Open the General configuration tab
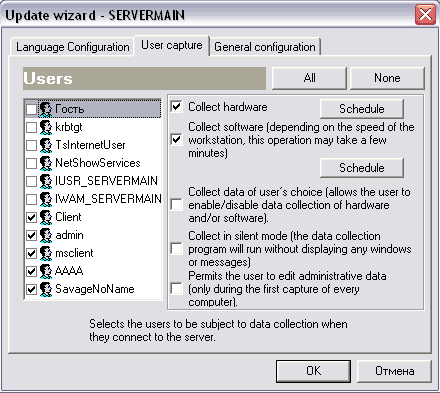Viewport: 440px width, 393px height. [x=265, y=47]
